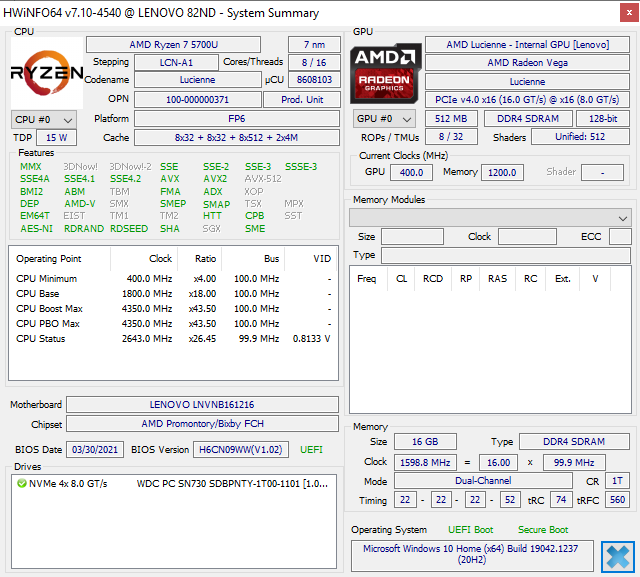Click the chipset field AMD Promontory/Bixby FCH
The image size is (640, 577).
tap(202, 424)
